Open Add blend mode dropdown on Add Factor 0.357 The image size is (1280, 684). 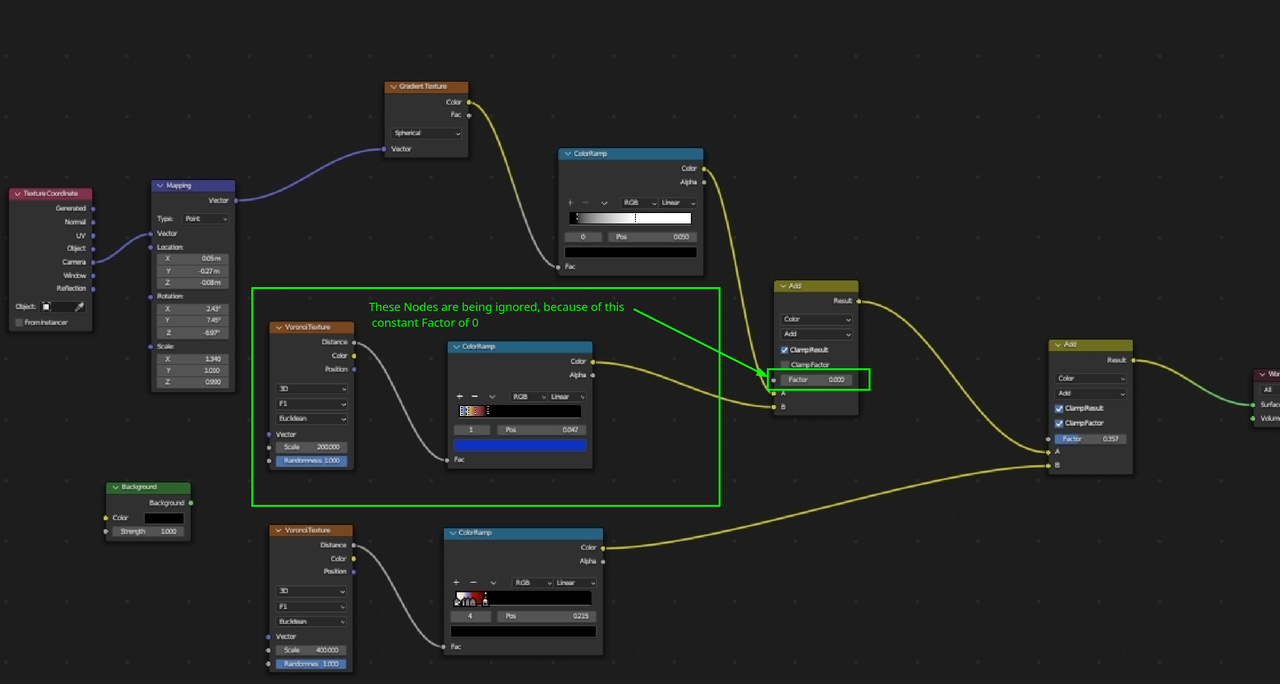pyautogui.click(x=1091, y=394)
